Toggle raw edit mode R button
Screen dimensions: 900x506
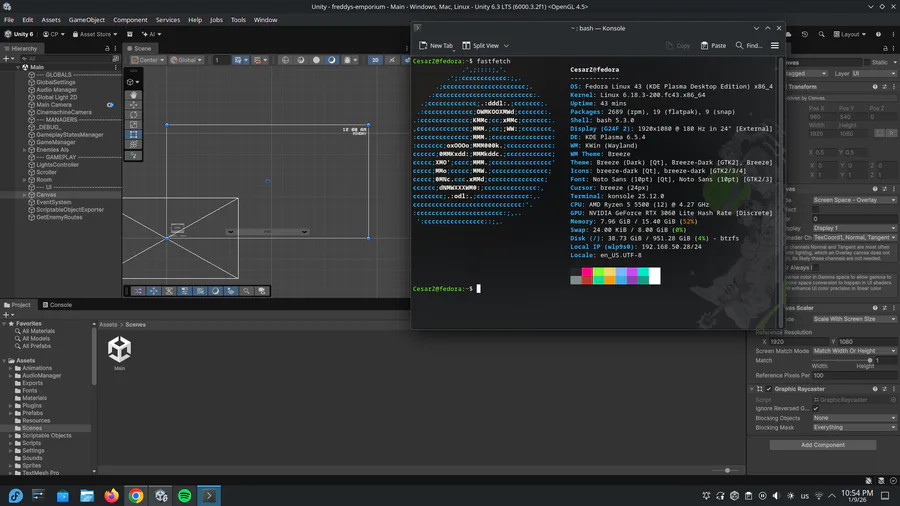click(x=891, y=133)
